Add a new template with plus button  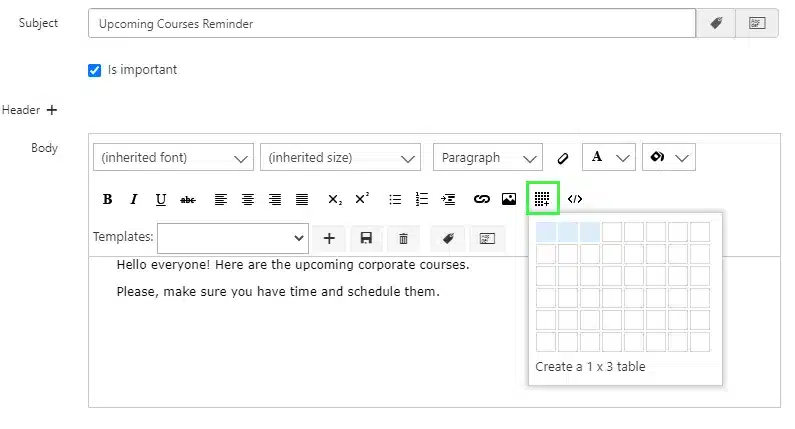[x=329, y=238]
